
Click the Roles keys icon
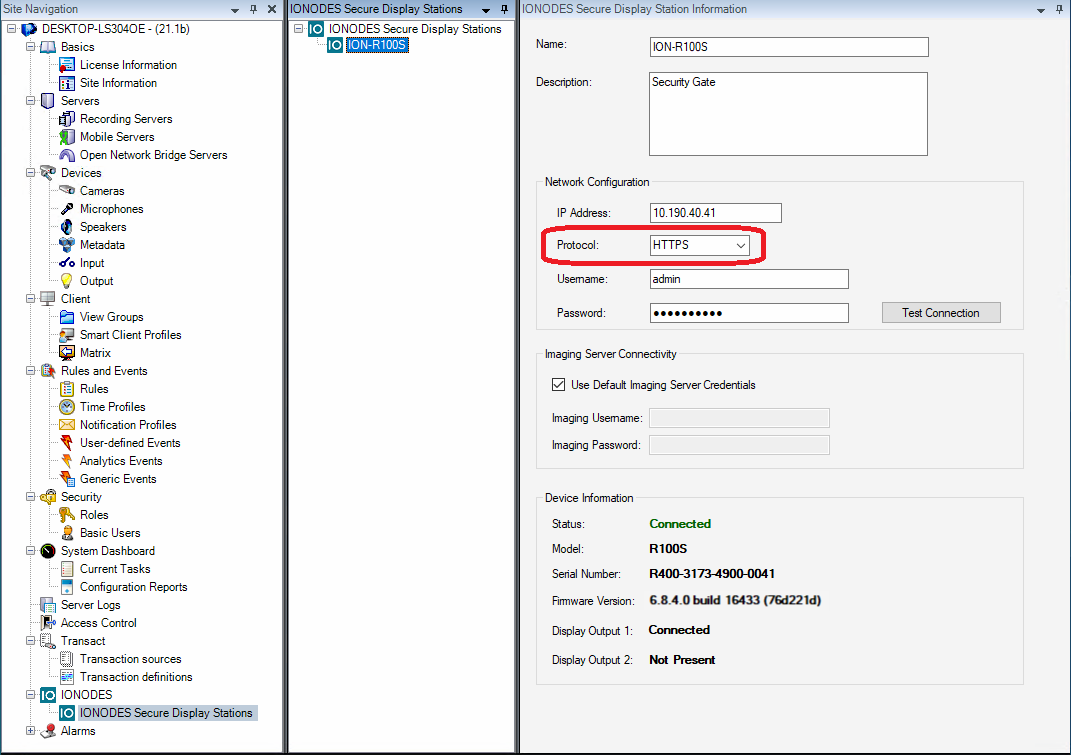(67, 514)
